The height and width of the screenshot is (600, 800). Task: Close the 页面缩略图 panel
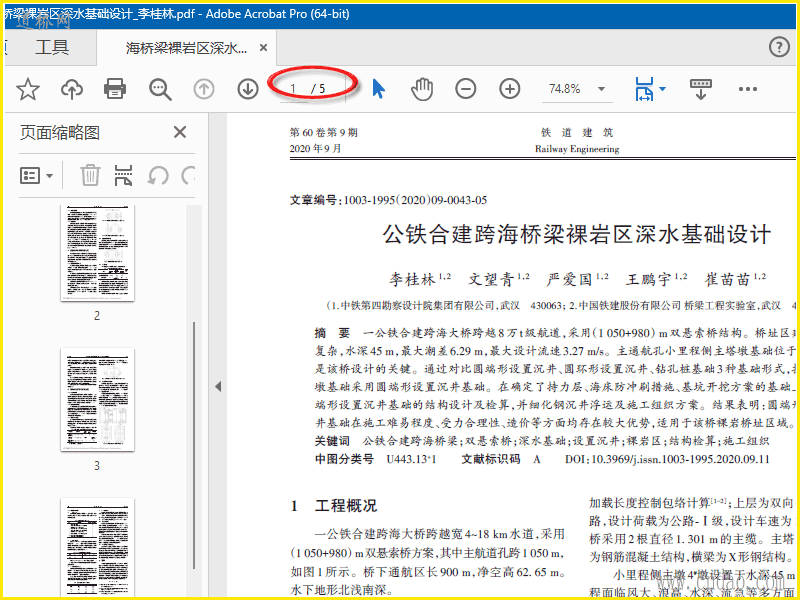(180, 133)
